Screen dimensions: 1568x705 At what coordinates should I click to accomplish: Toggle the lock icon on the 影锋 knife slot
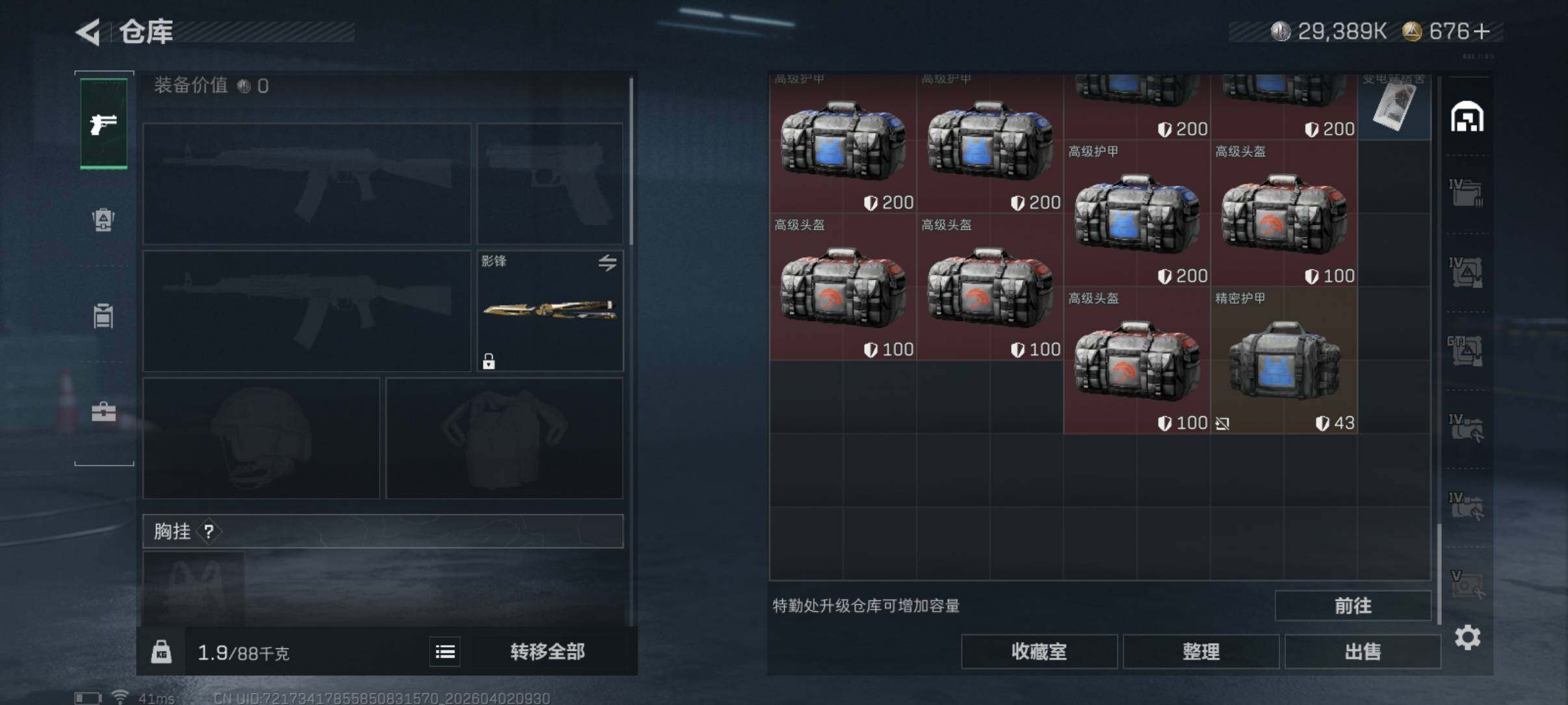tap(489, 361)
